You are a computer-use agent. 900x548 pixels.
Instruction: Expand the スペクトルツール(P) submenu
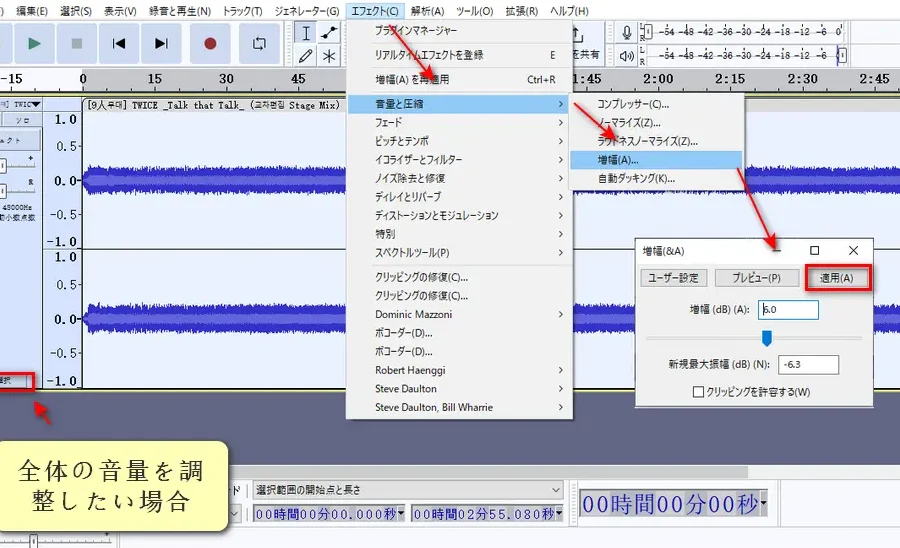click(459, 252)
